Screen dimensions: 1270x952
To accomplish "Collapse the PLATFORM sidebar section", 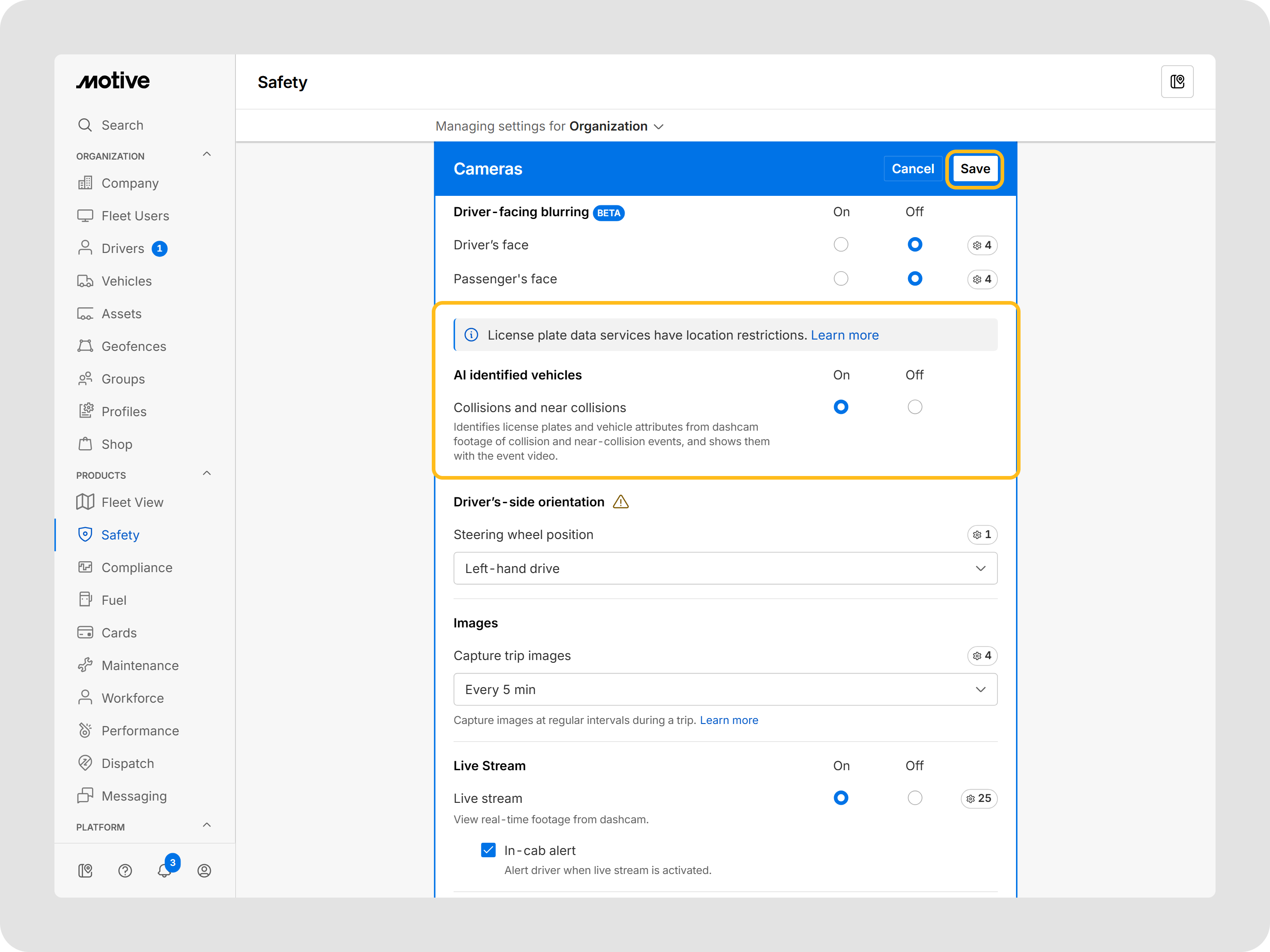I will click(x=207, y=825).
